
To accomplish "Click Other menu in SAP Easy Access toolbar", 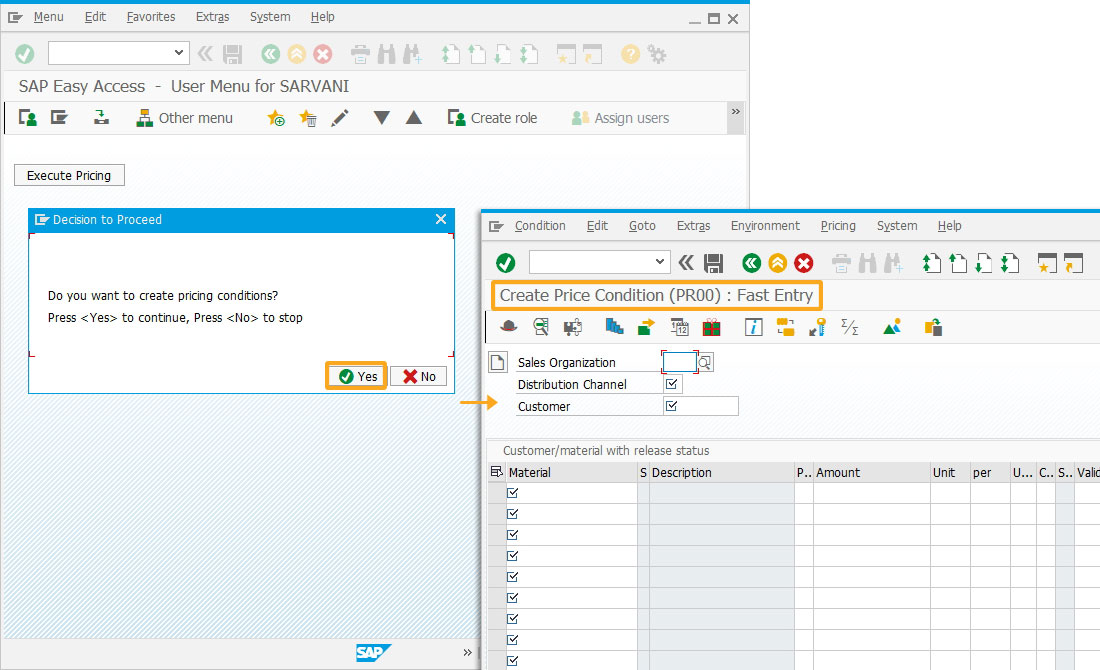I will coord(185,118).
